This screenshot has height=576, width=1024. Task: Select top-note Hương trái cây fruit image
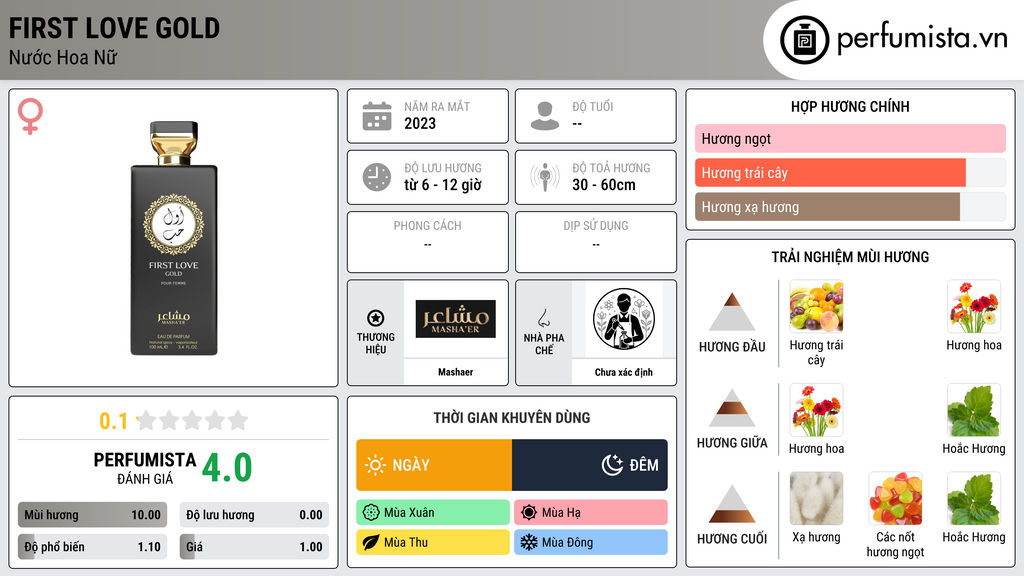pos(816,306)
